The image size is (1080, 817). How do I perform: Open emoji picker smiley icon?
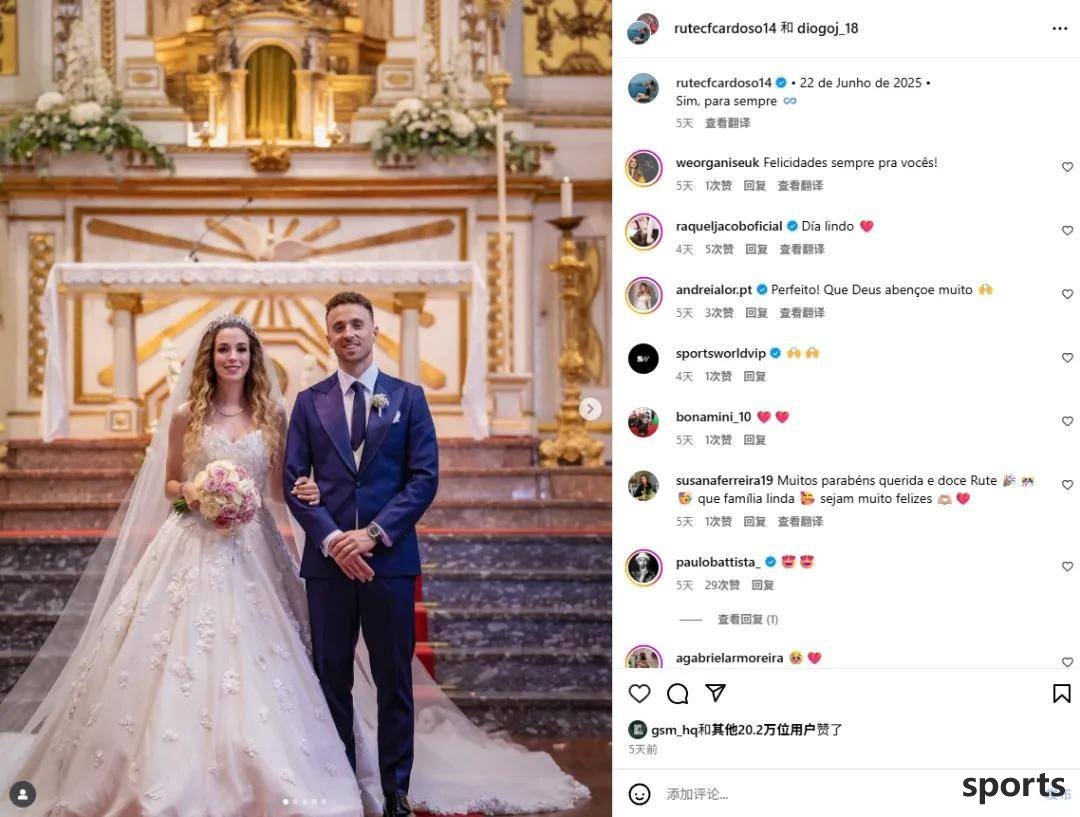click(639, 794)
